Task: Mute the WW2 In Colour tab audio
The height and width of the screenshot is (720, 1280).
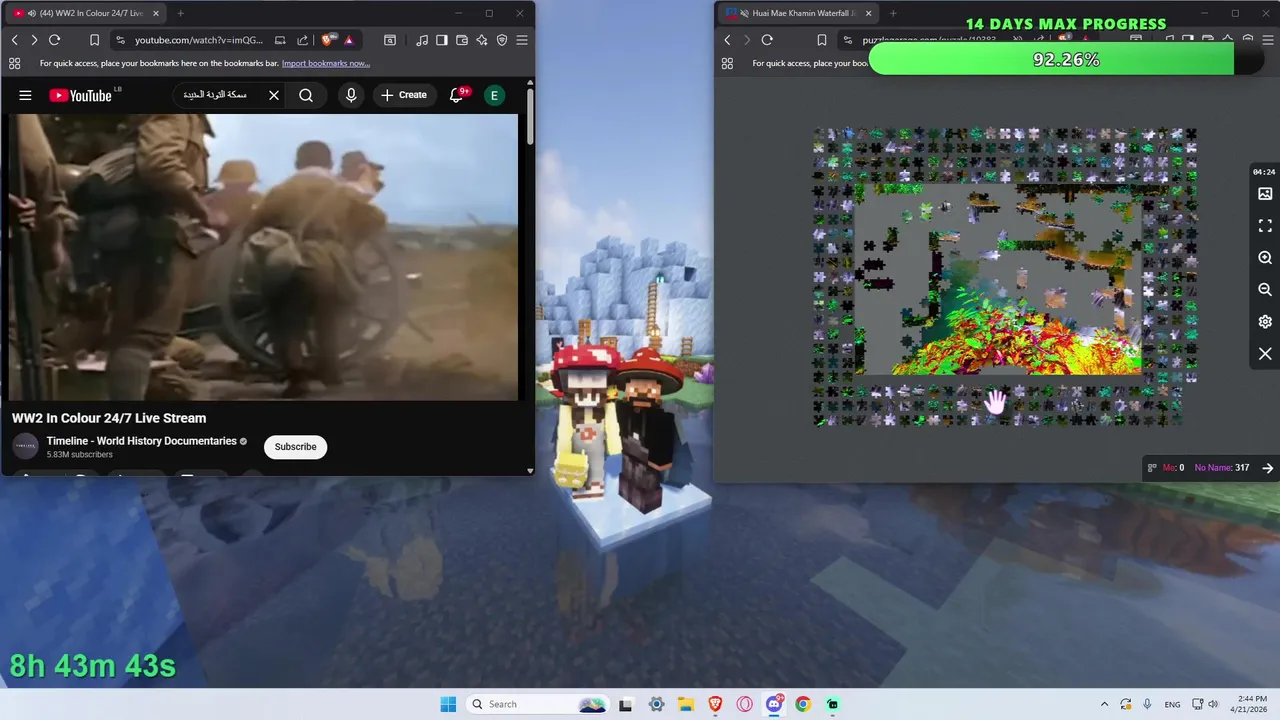Action: coord(32,13)
